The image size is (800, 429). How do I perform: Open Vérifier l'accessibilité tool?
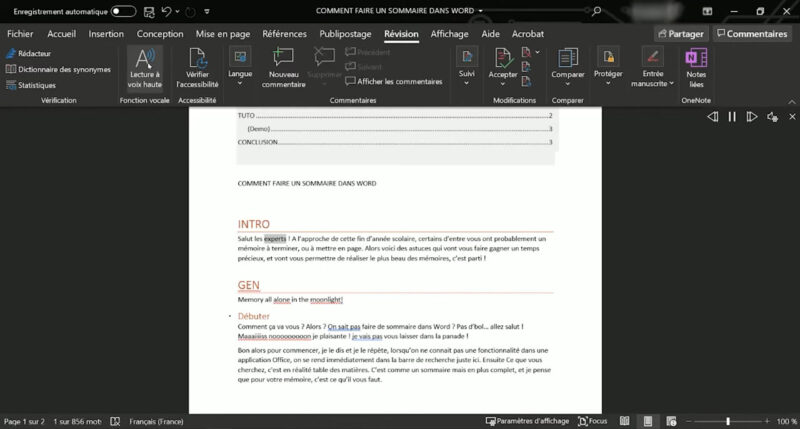[x=197, y=68]
